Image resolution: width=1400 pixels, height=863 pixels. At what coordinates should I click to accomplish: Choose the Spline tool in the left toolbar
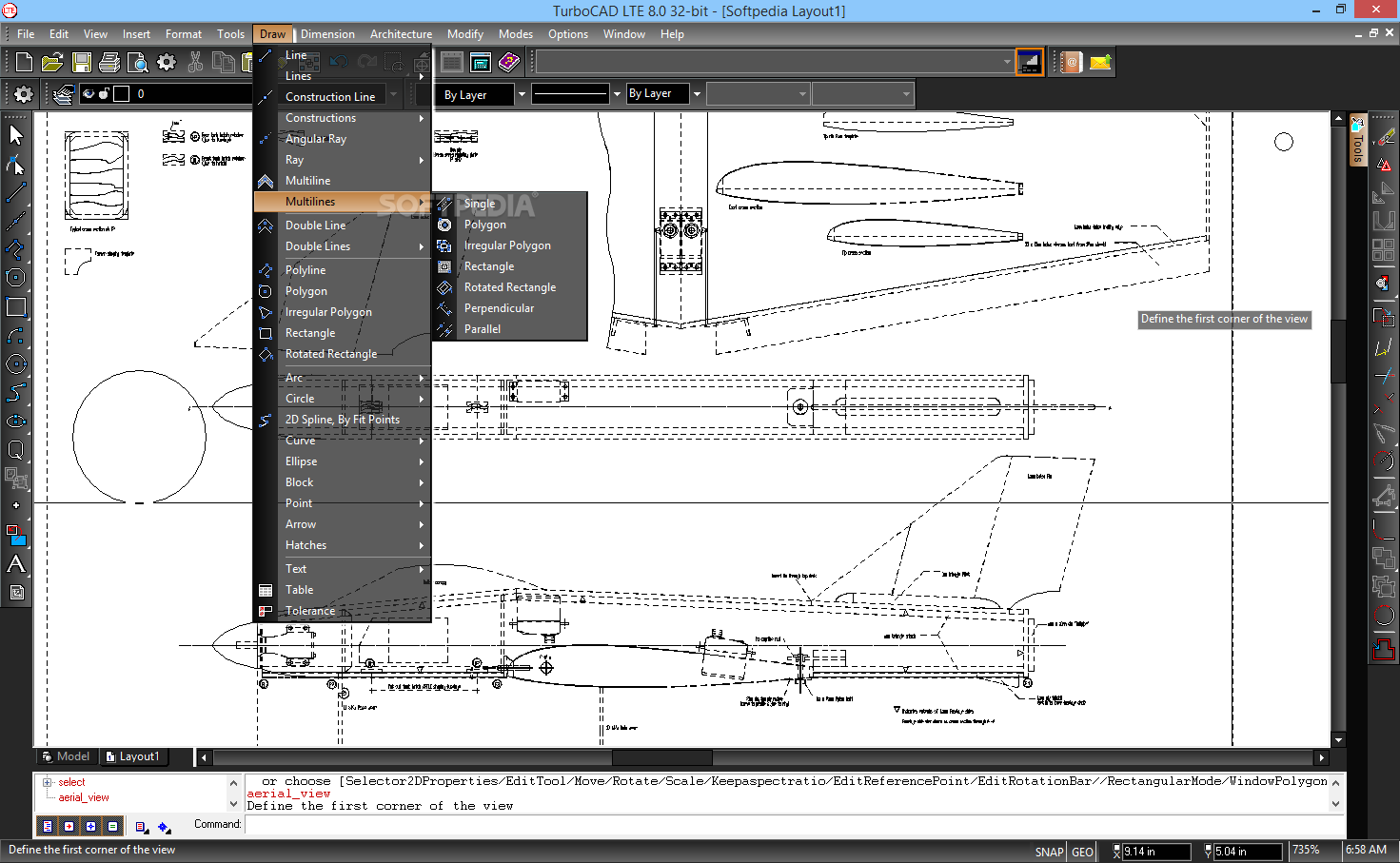click(15, 392)
